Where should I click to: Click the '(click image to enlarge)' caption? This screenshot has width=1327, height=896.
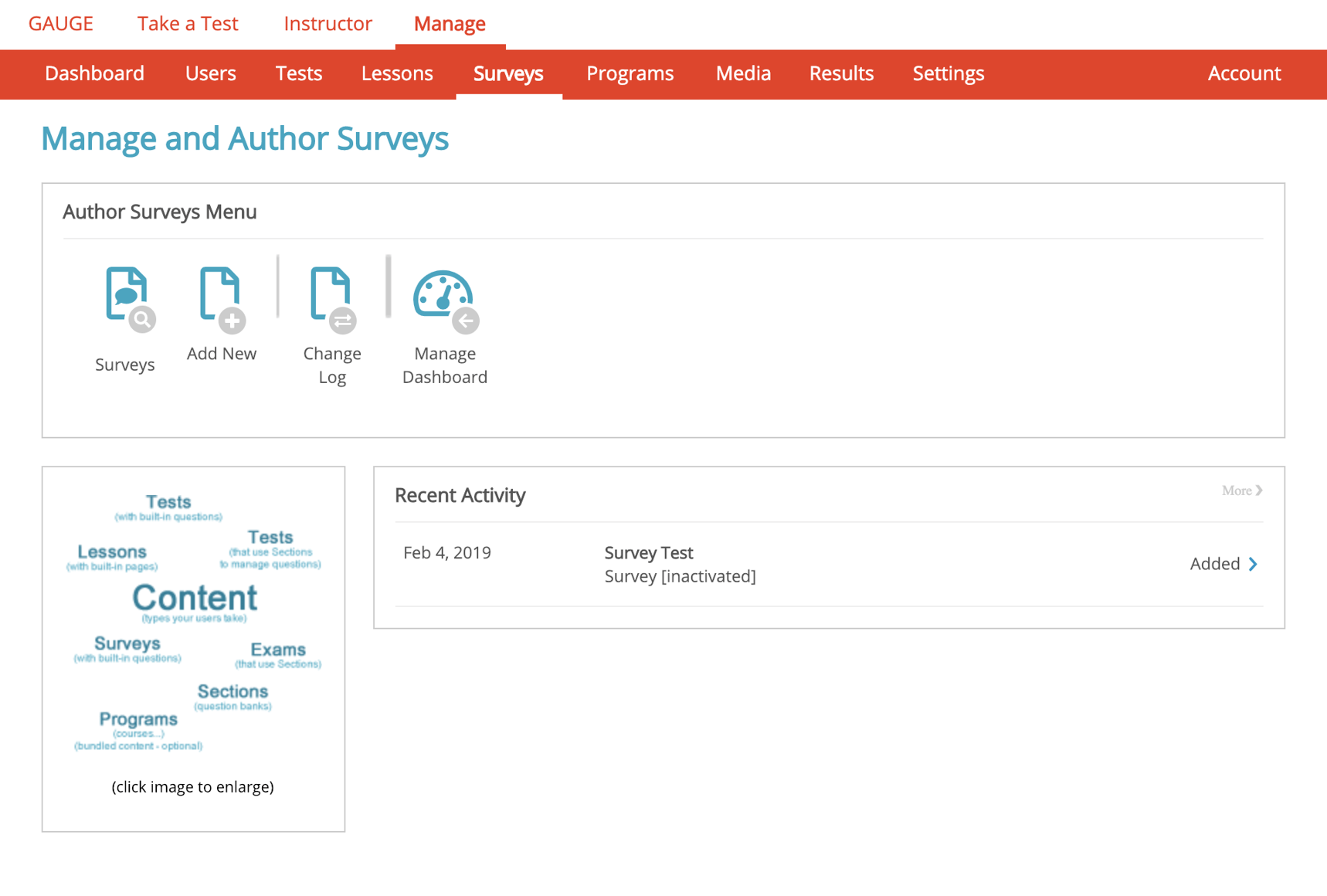click(x=192, y=786)
